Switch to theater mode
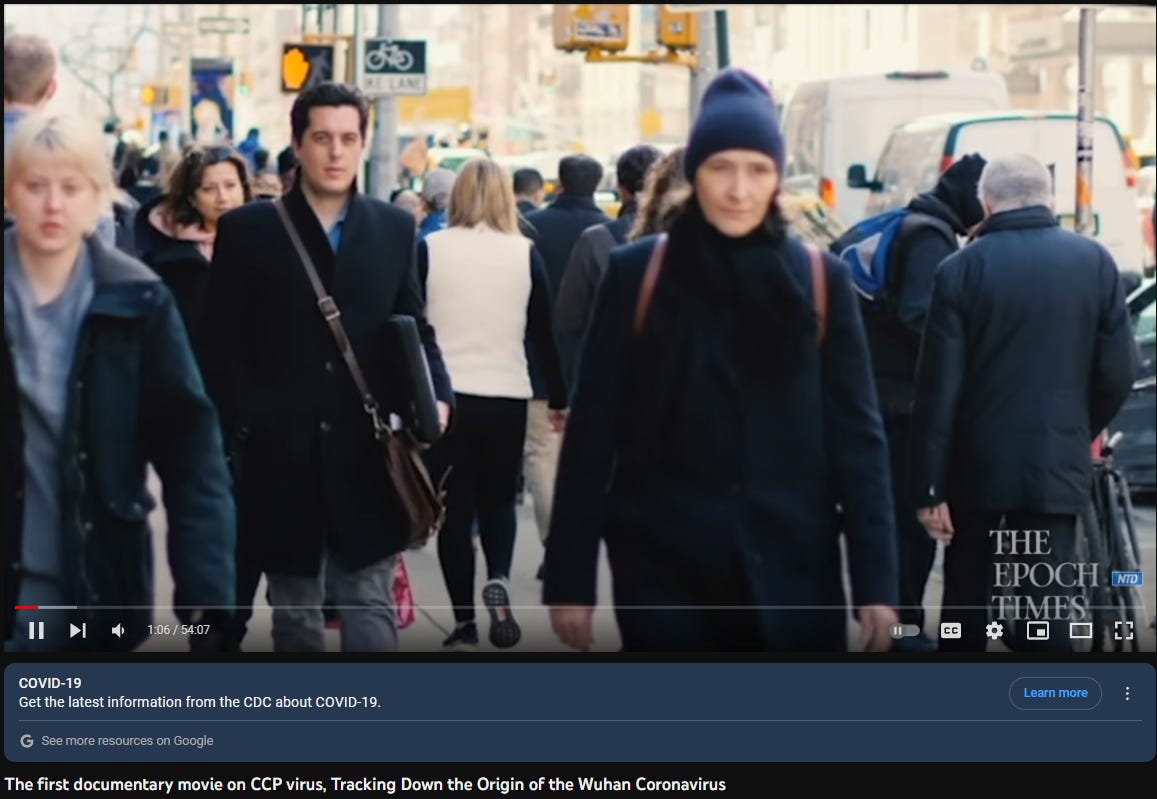The image size is (1157, 799). point(1081,630)
